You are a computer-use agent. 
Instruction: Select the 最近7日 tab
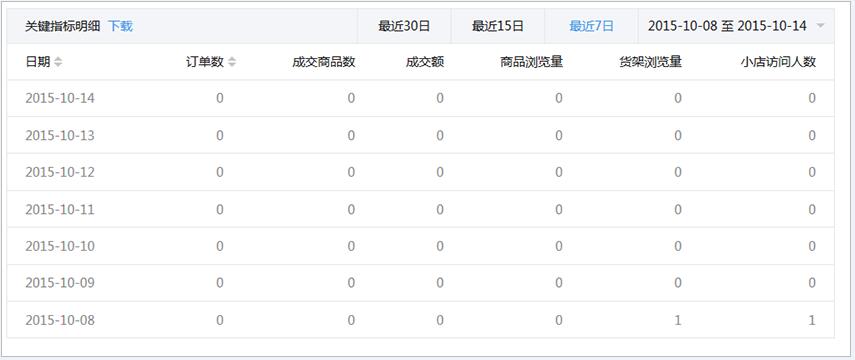click(x=591, y=26)
